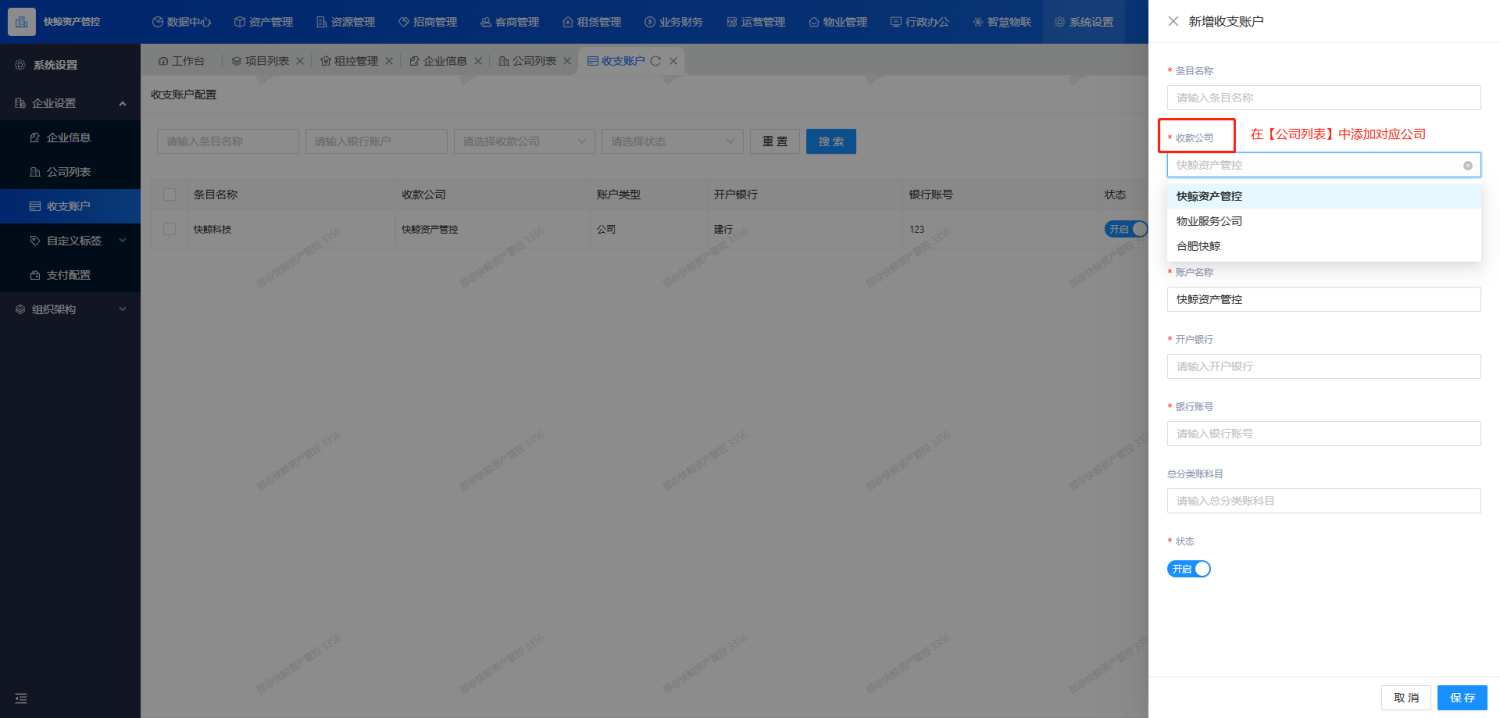This screenshot has height=718, width=1500.
Task: Collapse the sidebar with bottom menu icon
Action: coord(21,698)
